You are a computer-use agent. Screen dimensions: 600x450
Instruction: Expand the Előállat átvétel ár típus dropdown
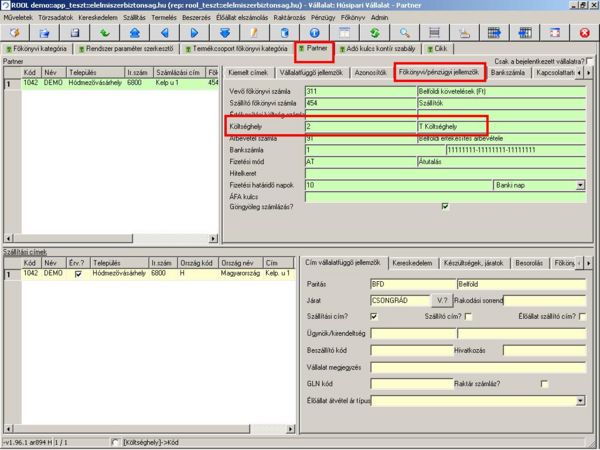point(580,400)
